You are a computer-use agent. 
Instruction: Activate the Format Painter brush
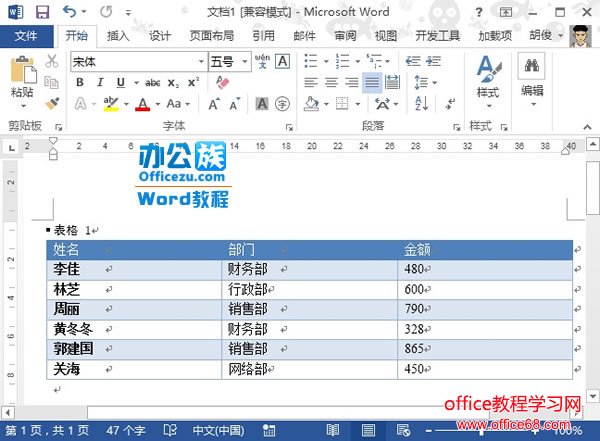52,103
